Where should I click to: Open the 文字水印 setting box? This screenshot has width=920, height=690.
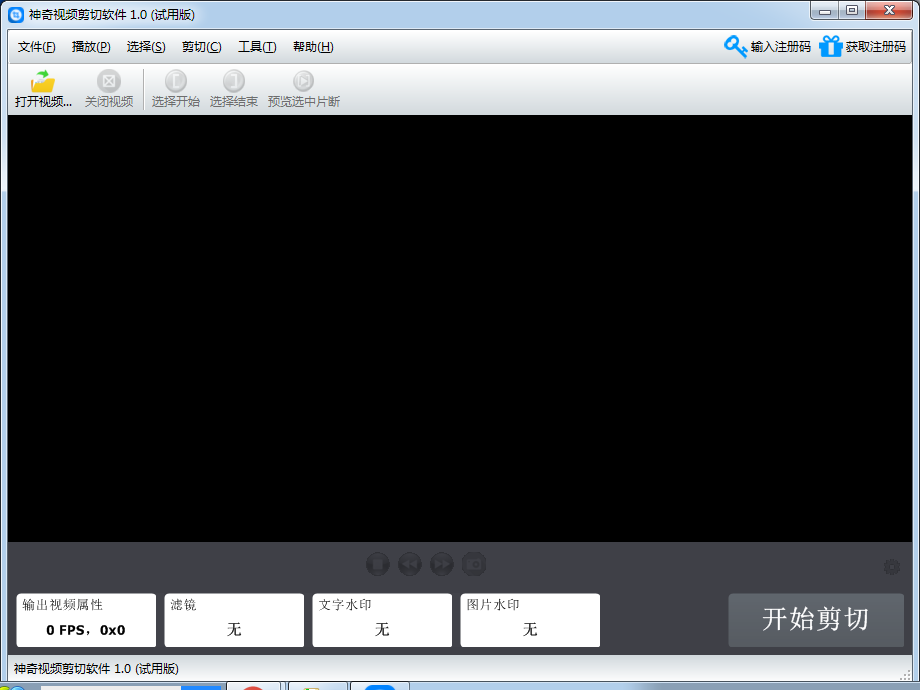pyautogui.click(x=382, y=620)
